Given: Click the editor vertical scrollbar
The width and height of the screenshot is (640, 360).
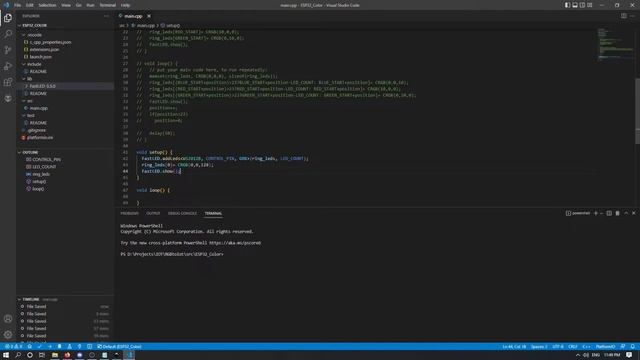Looking at the screenshot, I should tap(638, 110).
